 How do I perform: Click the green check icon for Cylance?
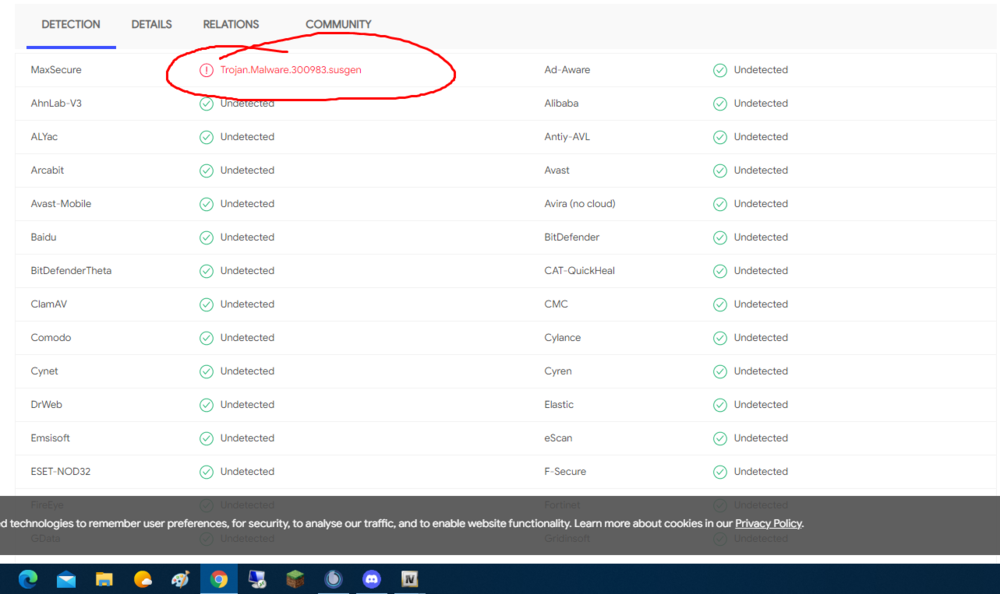click(720, 338)
